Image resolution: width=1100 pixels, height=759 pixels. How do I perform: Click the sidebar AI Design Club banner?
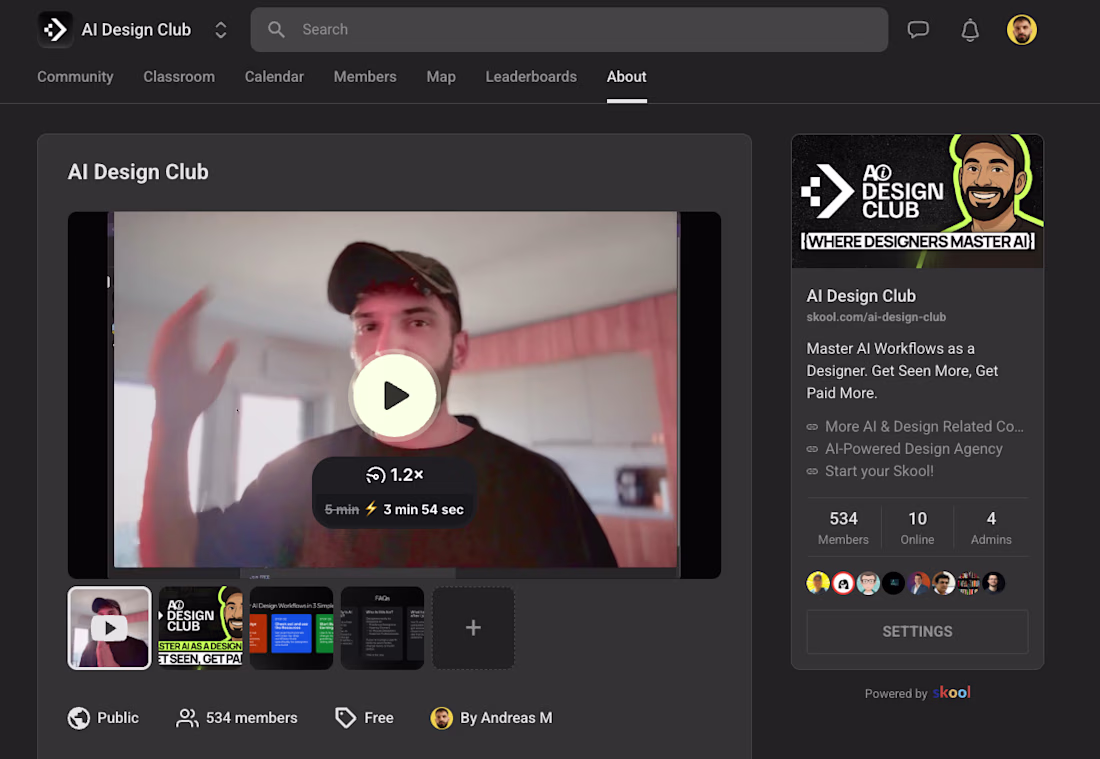tap(918, 201)
